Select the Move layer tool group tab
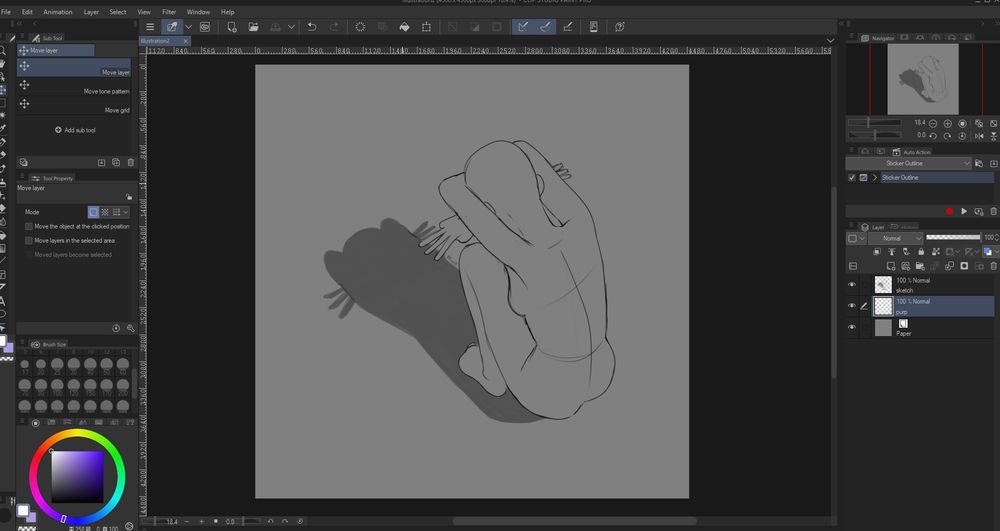 56,50
